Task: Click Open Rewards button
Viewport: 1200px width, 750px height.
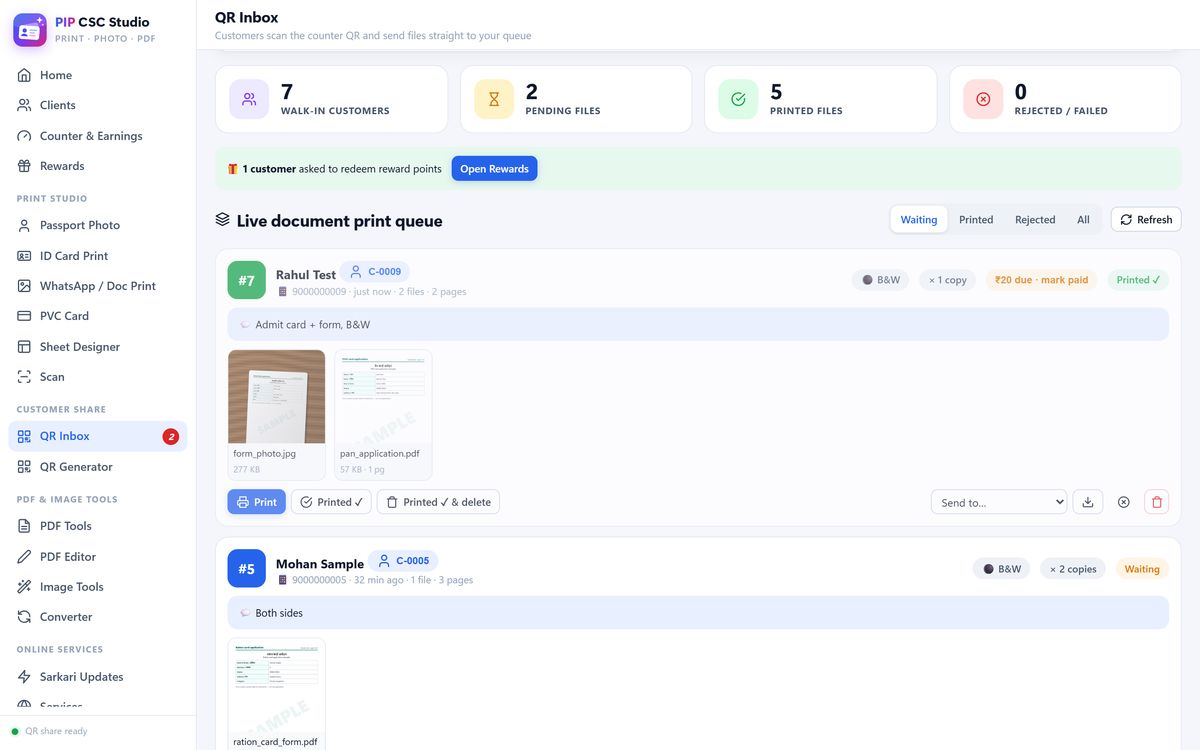Action: [494, 169]
